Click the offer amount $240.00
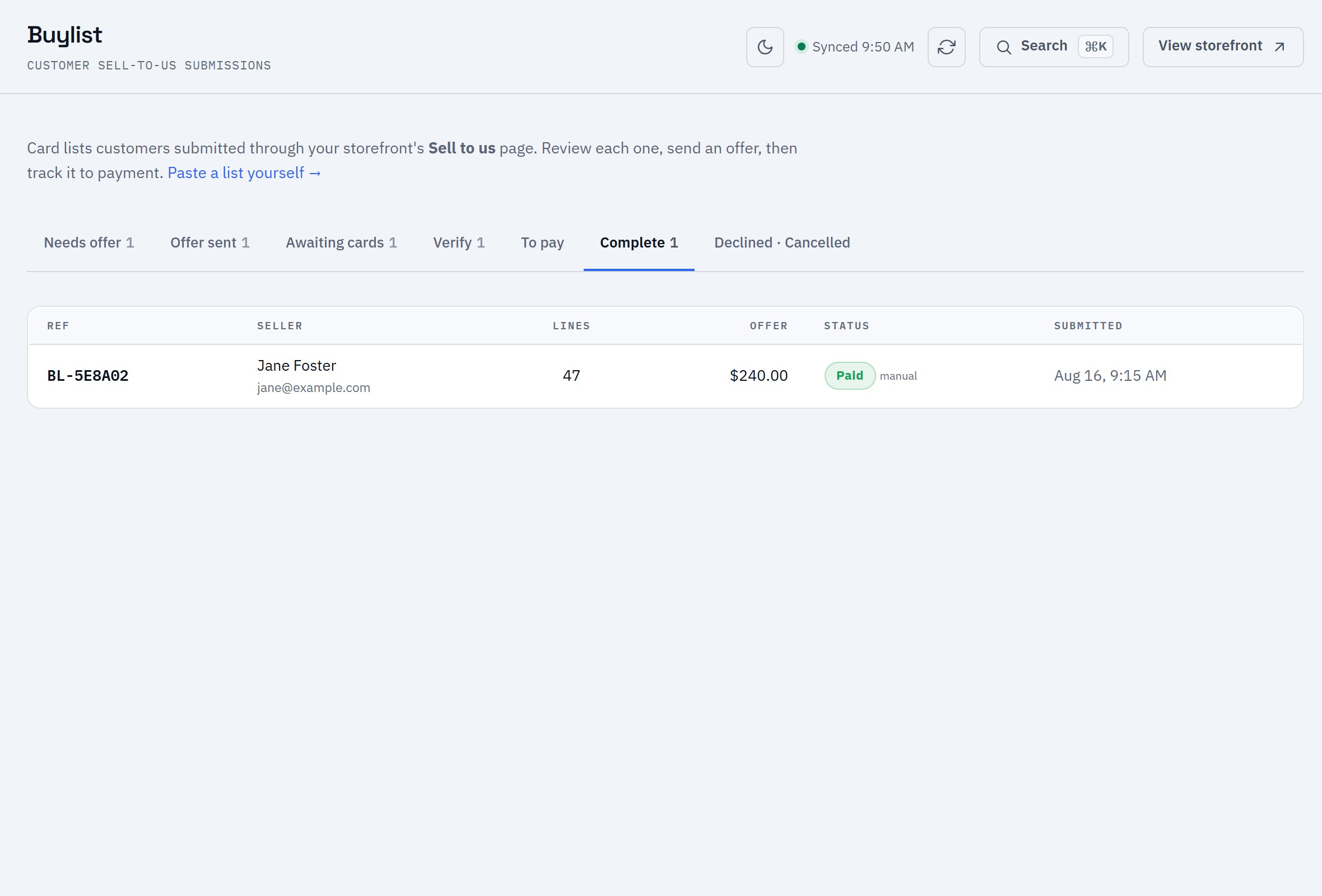 click(x=758, y=376)
